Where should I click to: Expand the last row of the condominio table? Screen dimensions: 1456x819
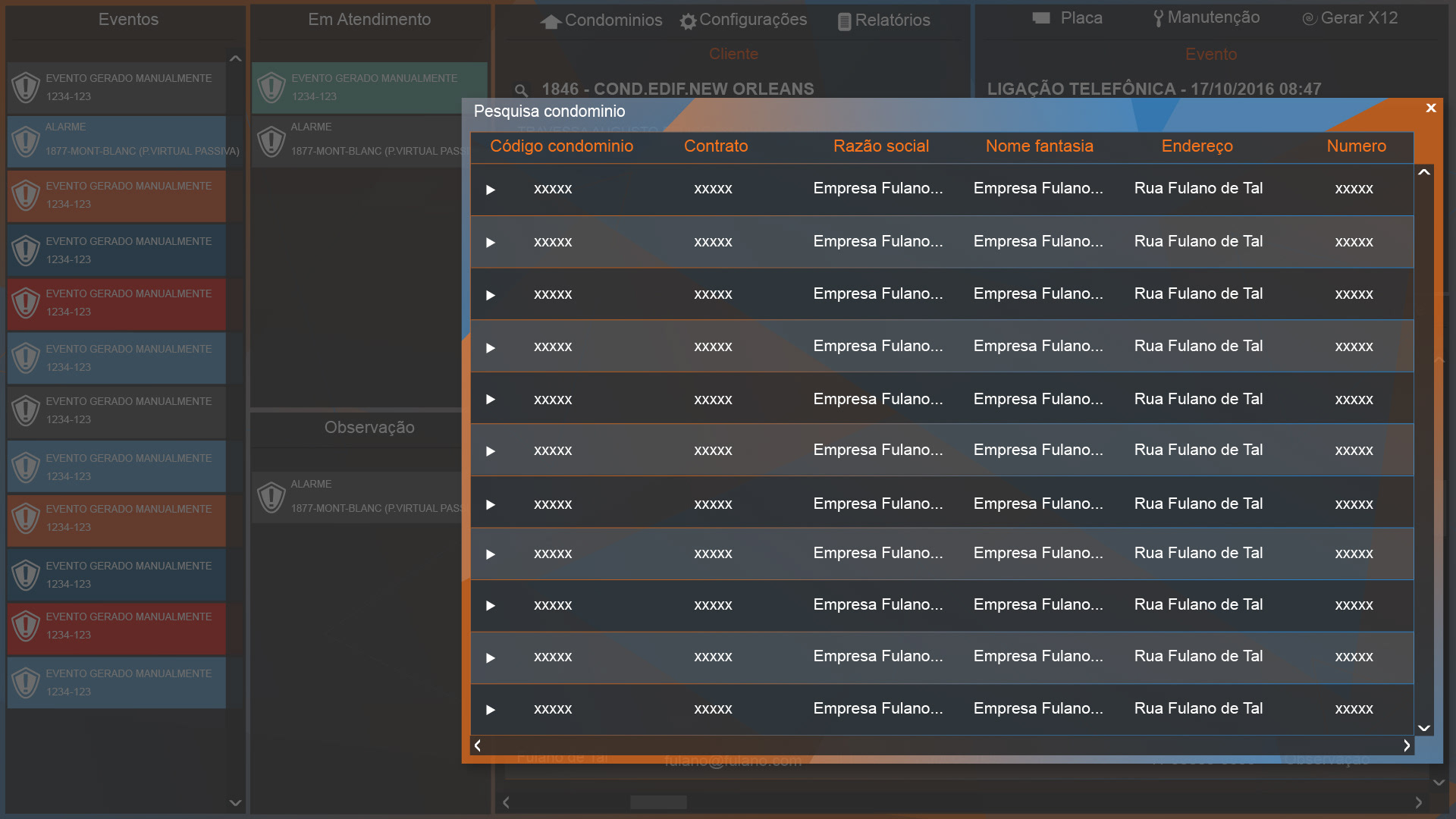pyautogui.click(x=491, y=710)
